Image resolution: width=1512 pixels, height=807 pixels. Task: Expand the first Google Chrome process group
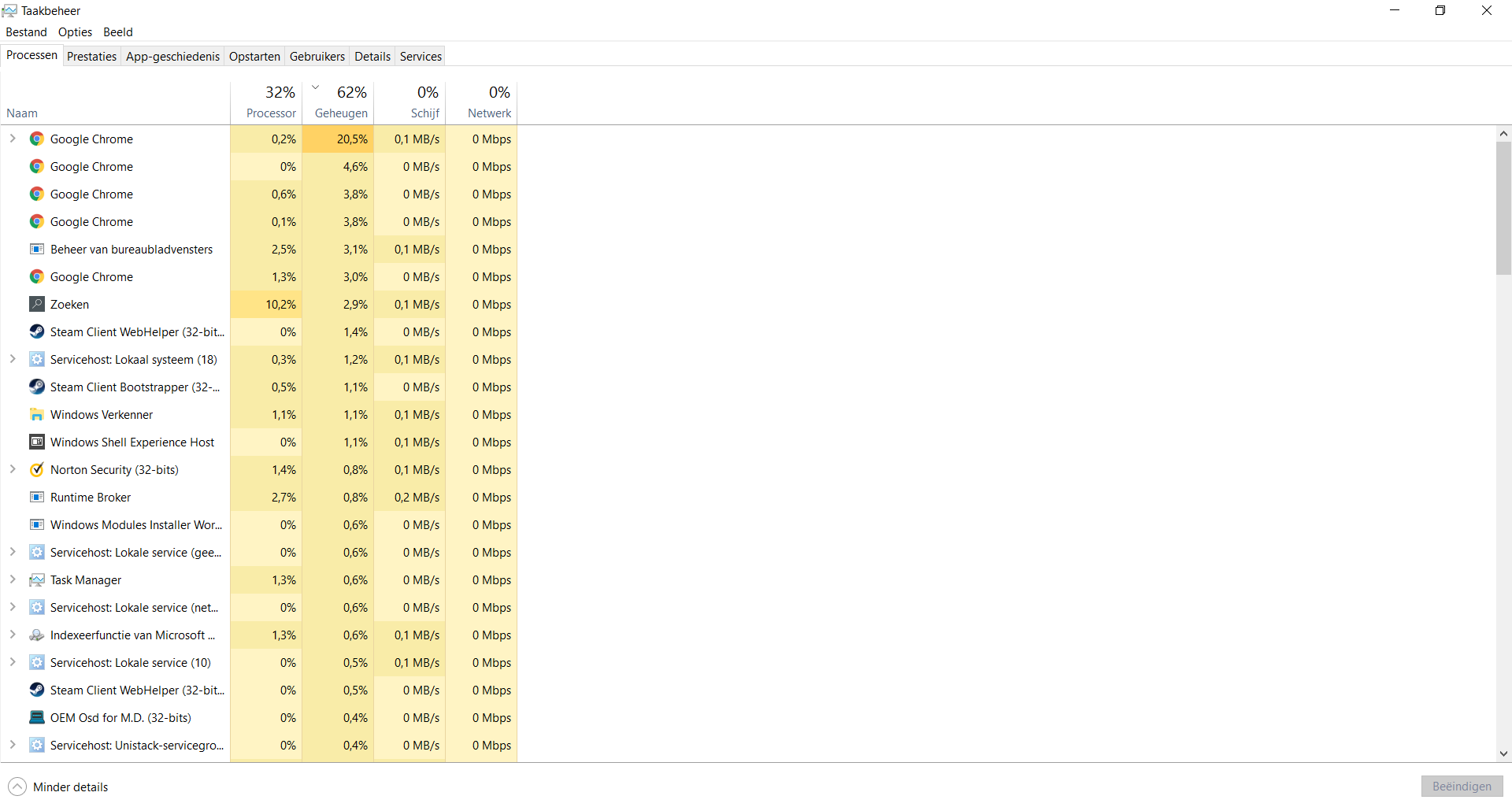[13, 139]
